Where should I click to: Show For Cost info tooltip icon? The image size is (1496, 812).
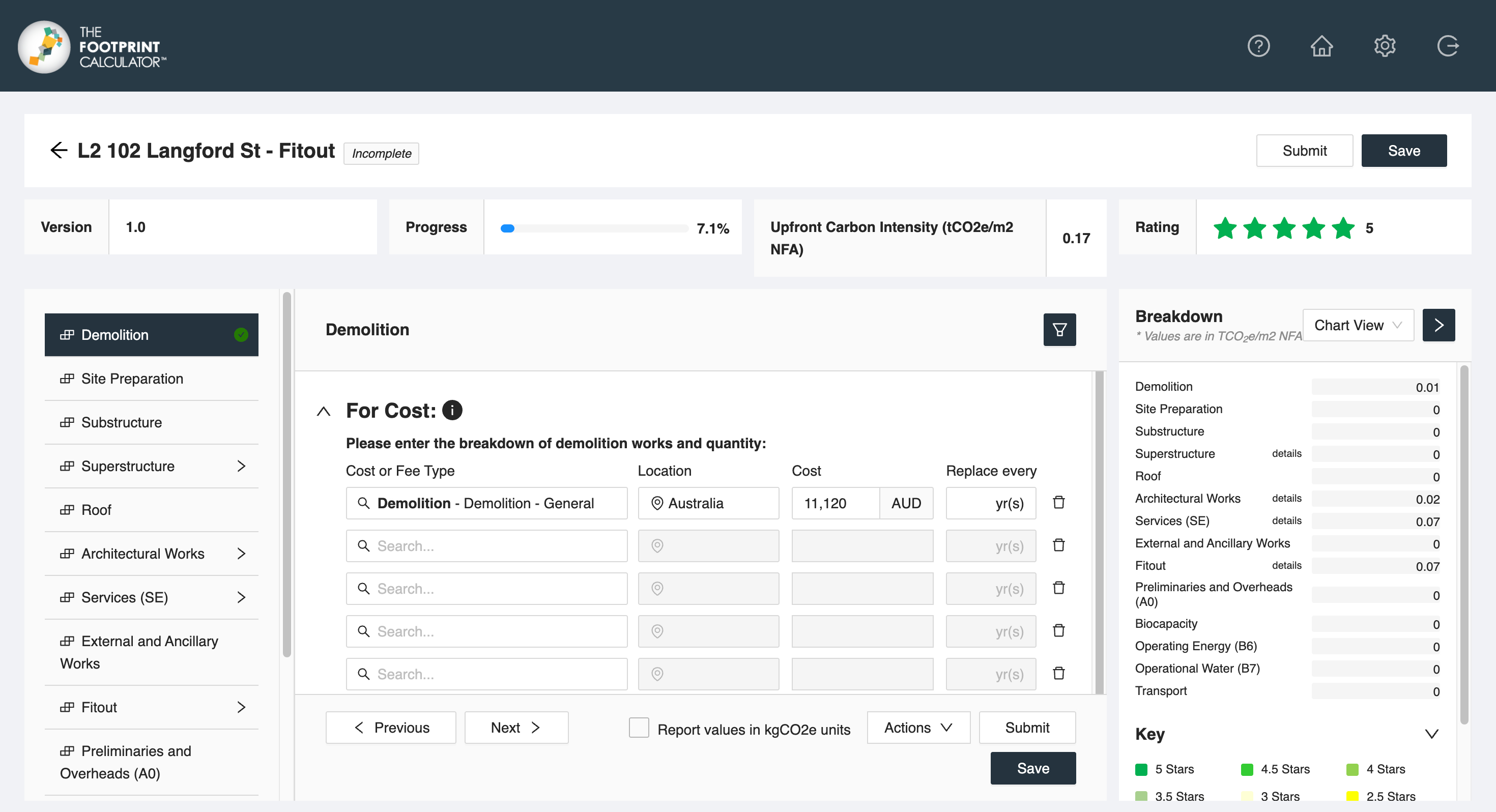pos(452,410)
